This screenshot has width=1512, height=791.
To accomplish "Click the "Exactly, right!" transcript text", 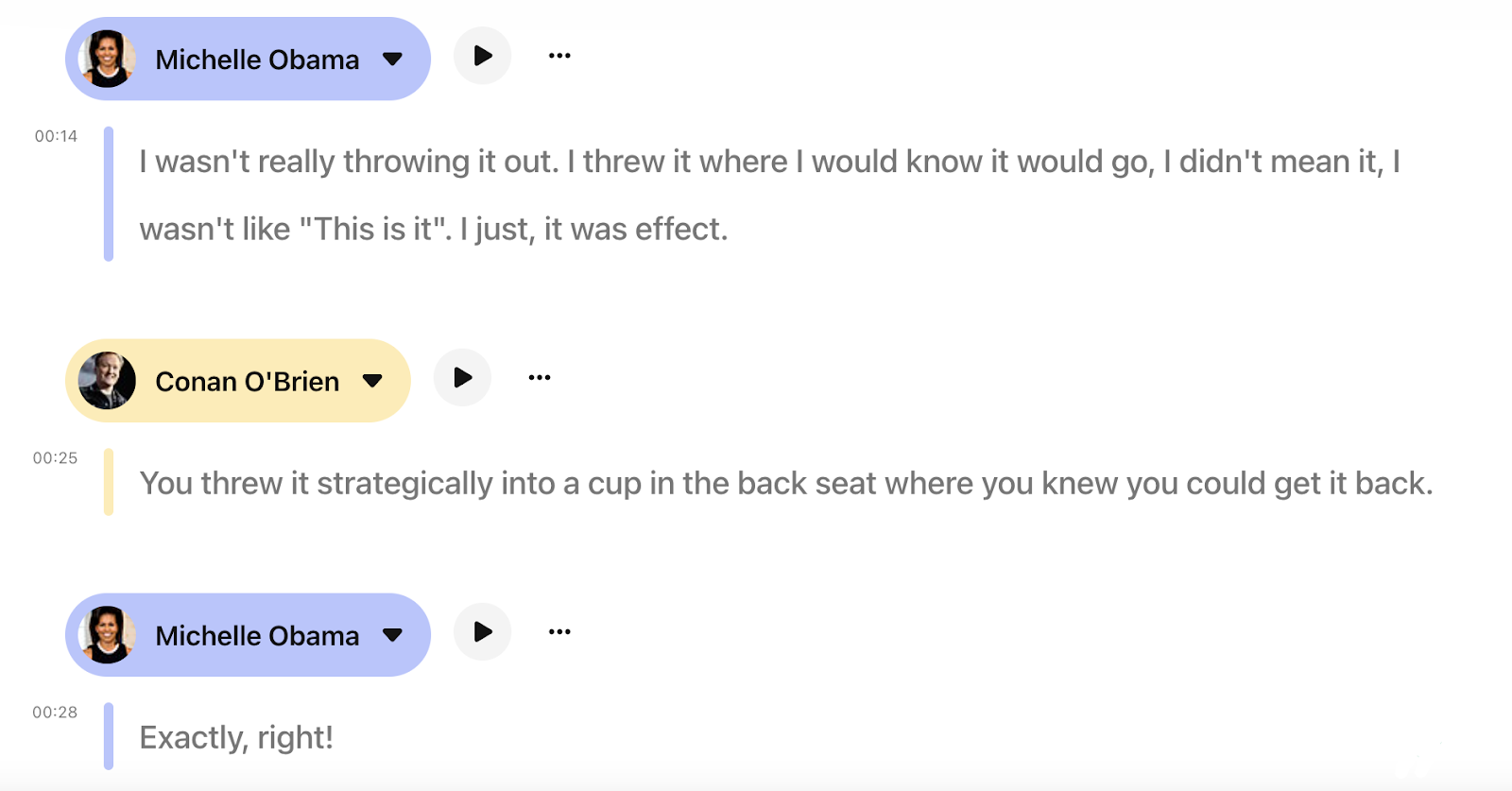I will click(236, 738).
